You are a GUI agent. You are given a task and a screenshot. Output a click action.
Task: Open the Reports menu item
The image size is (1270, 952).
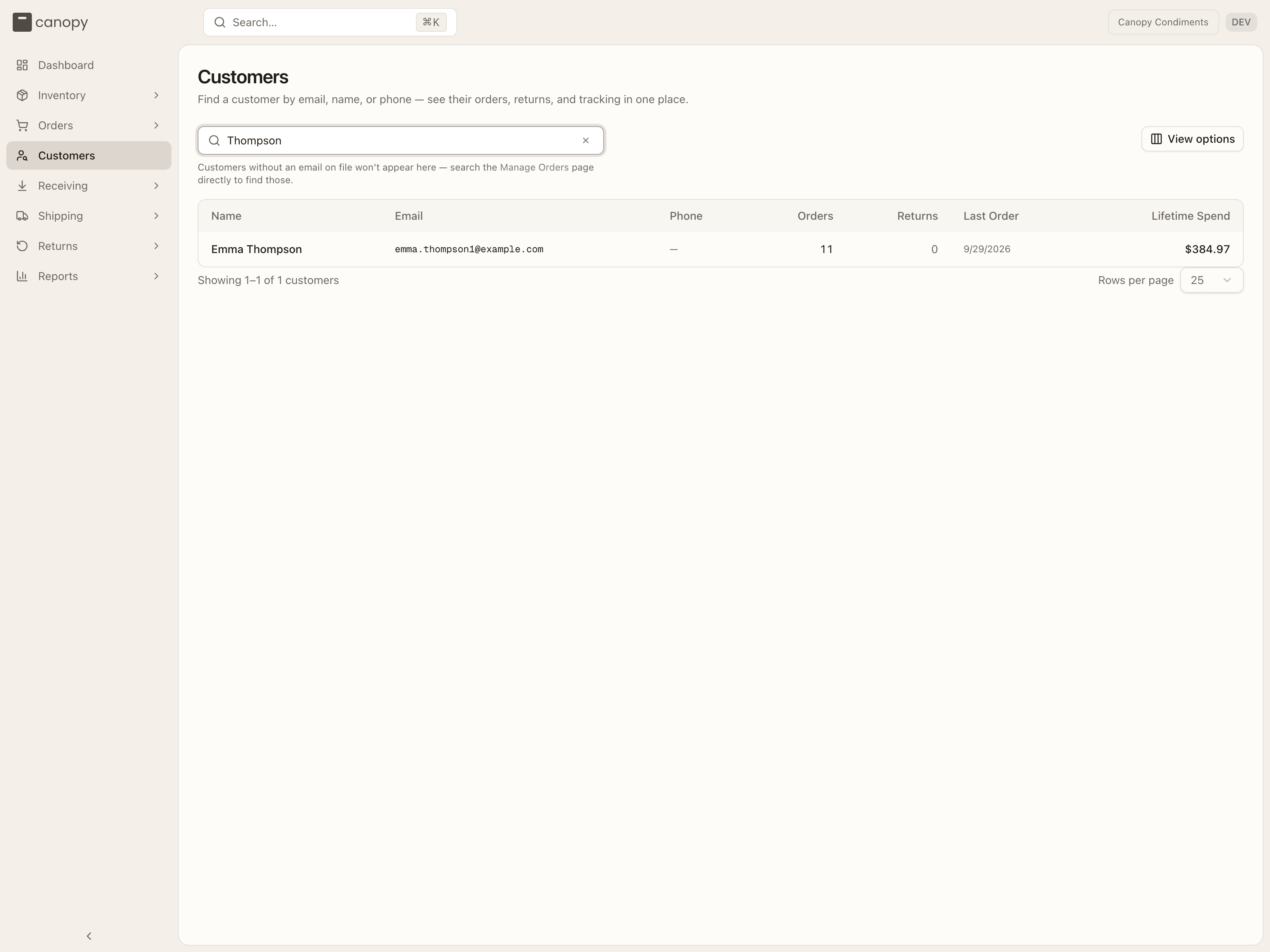(x=89, y=276)
